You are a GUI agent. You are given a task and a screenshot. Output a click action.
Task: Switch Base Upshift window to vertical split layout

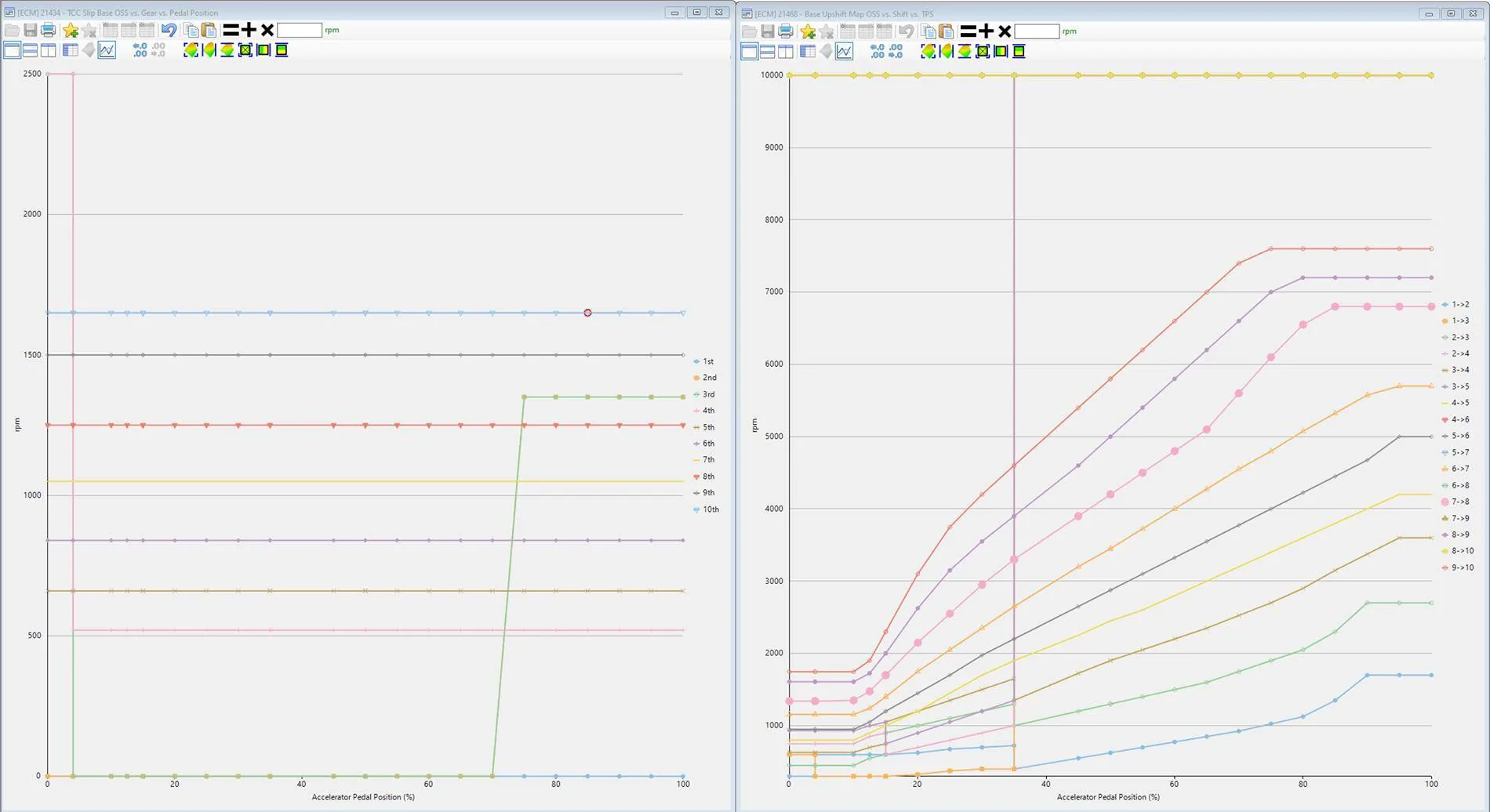point(785,52)
